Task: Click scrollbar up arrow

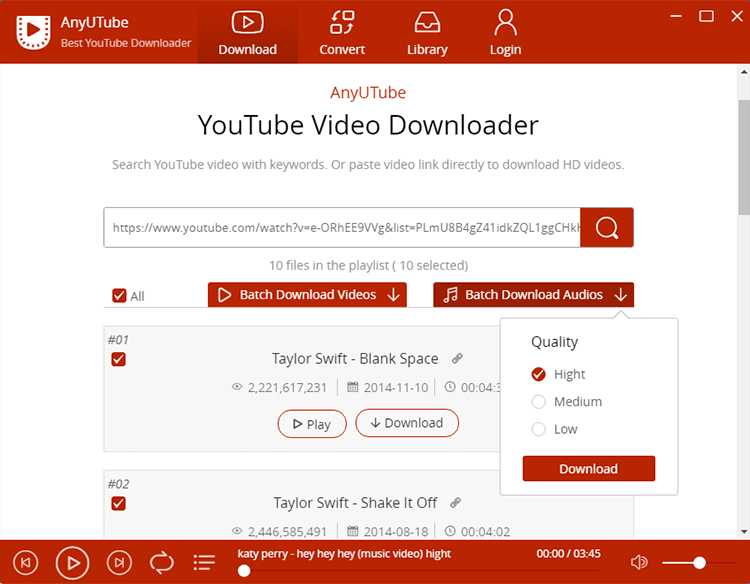Action: tap(744, 72)
